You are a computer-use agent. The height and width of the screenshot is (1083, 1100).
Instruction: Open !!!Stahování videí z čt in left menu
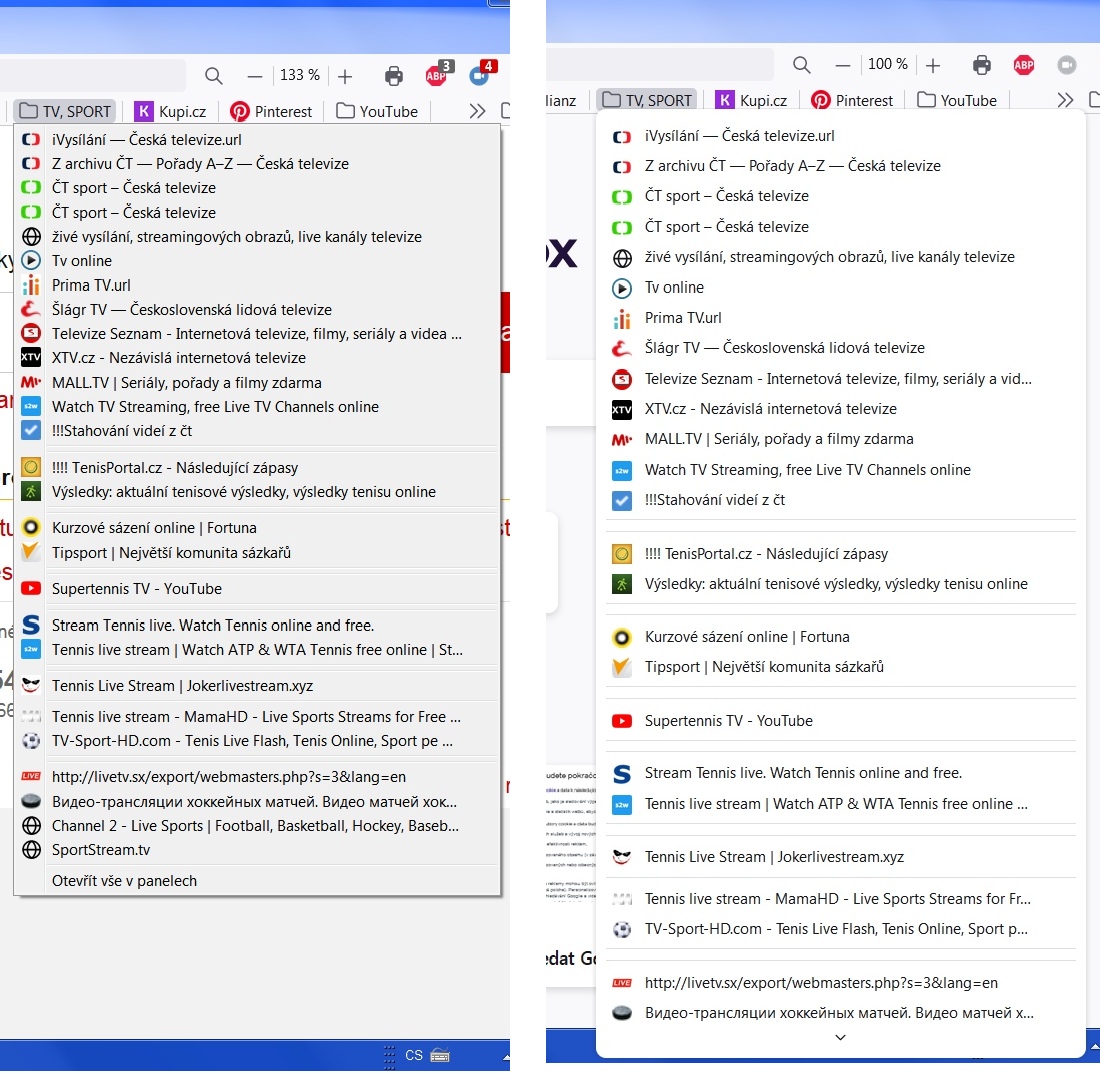coord(257,431)
